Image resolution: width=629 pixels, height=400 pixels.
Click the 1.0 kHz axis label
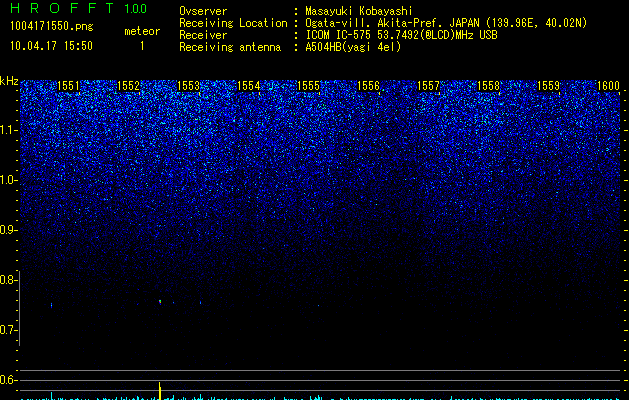8,180
